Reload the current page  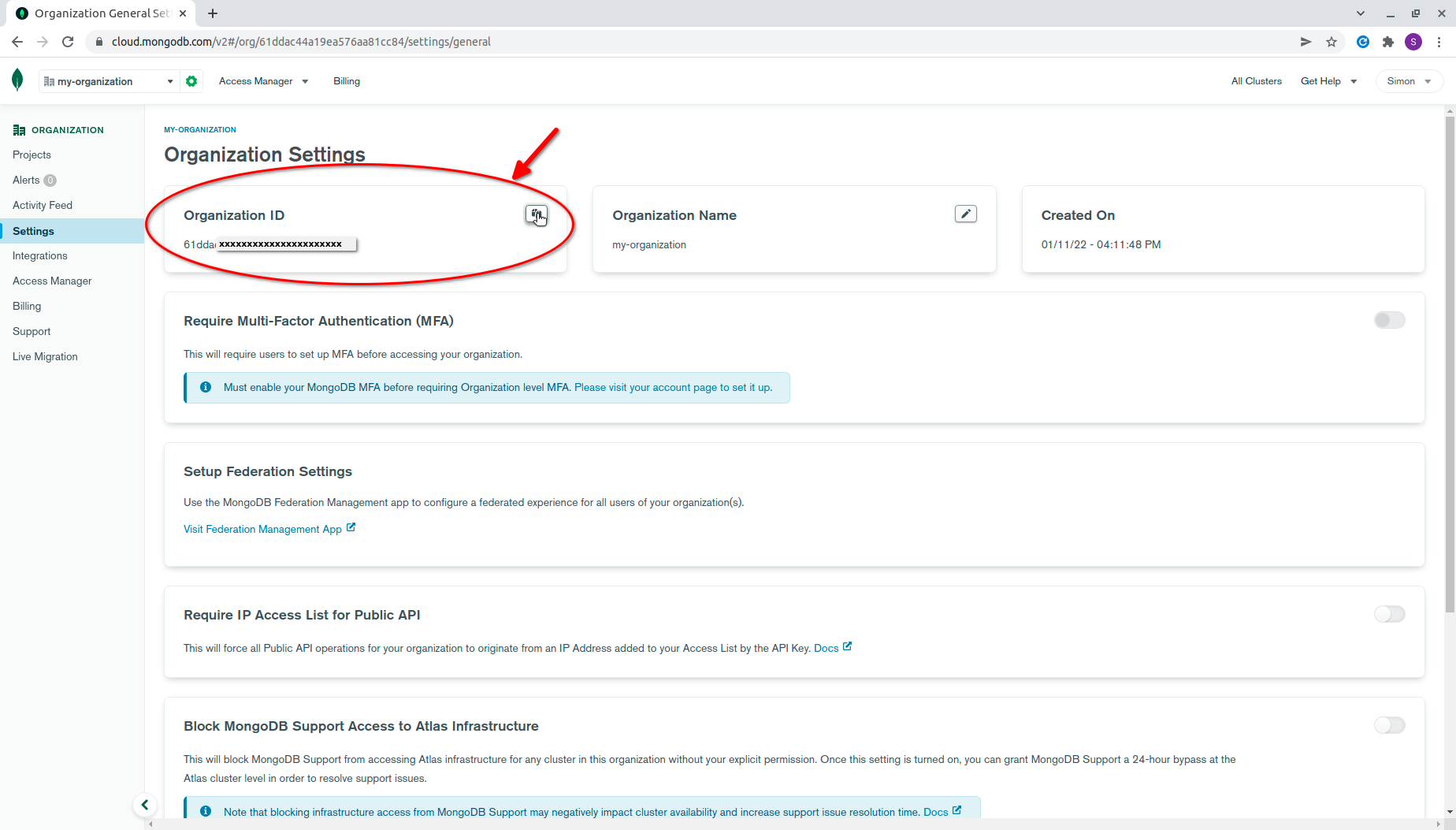pos(68,42)
